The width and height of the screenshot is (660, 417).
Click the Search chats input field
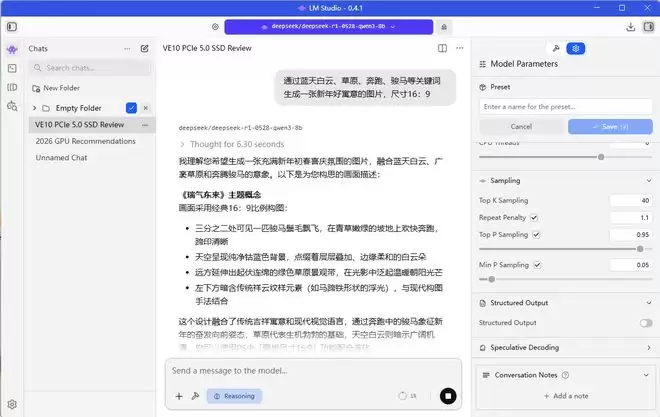(x=90, y=68)
